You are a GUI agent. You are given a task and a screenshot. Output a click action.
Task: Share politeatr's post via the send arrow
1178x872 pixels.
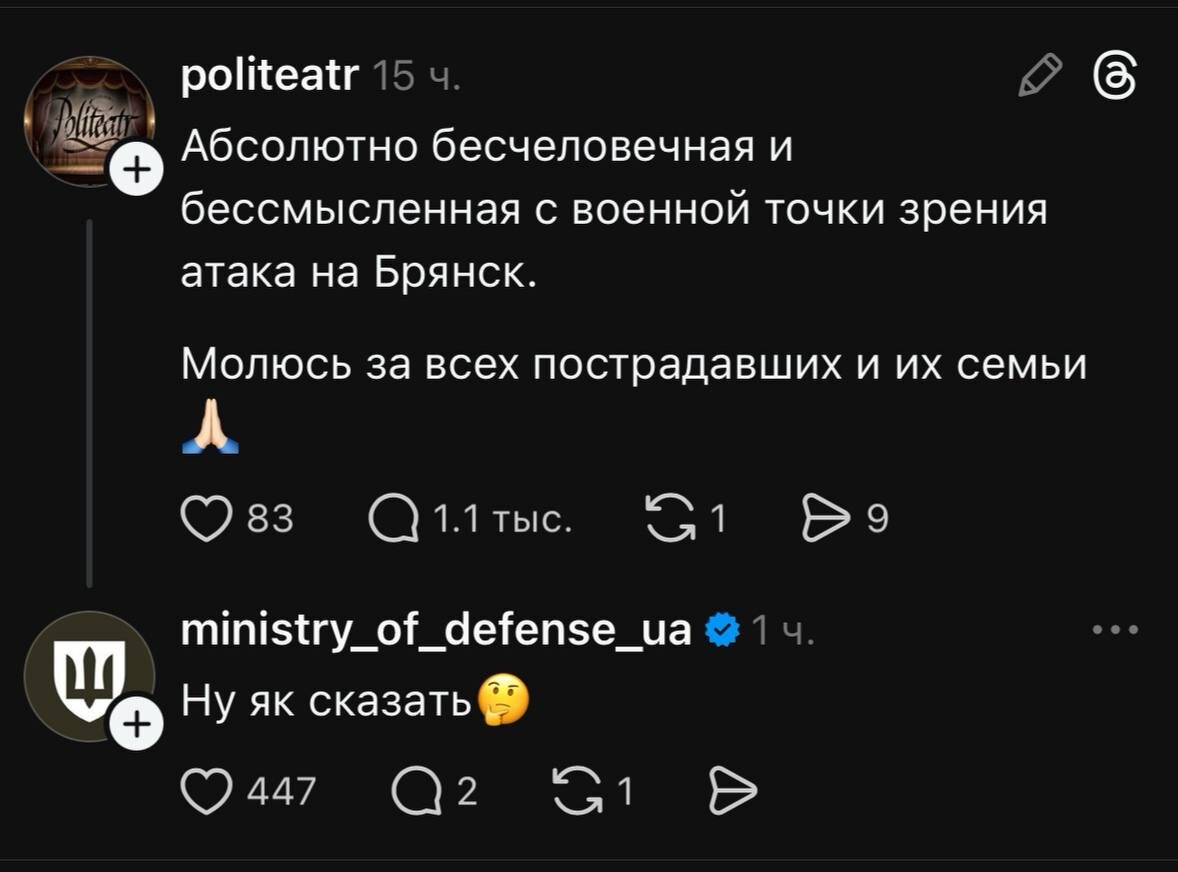(826, 517)
